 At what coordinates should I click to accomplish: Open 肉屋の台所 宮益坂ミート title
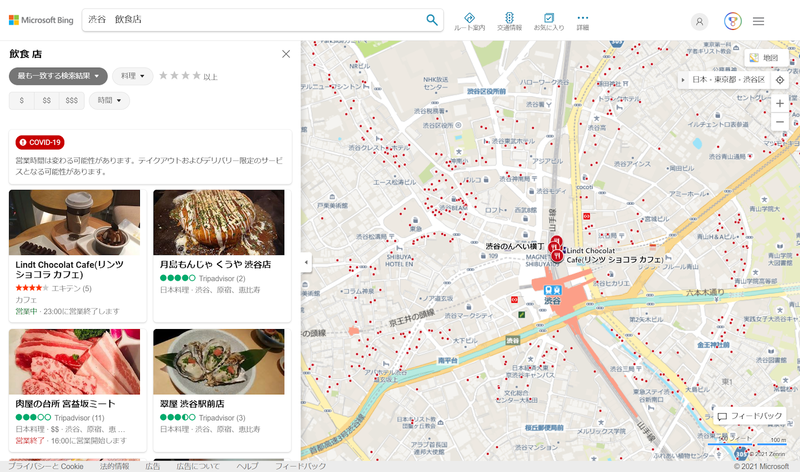click(x=65, y=404)
